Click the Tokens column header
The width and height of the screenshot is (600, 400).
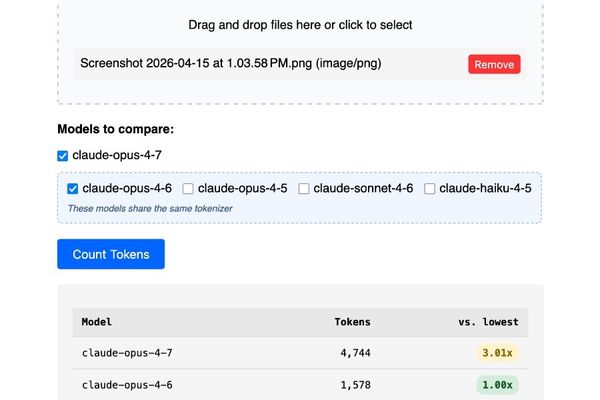[352, 322]
